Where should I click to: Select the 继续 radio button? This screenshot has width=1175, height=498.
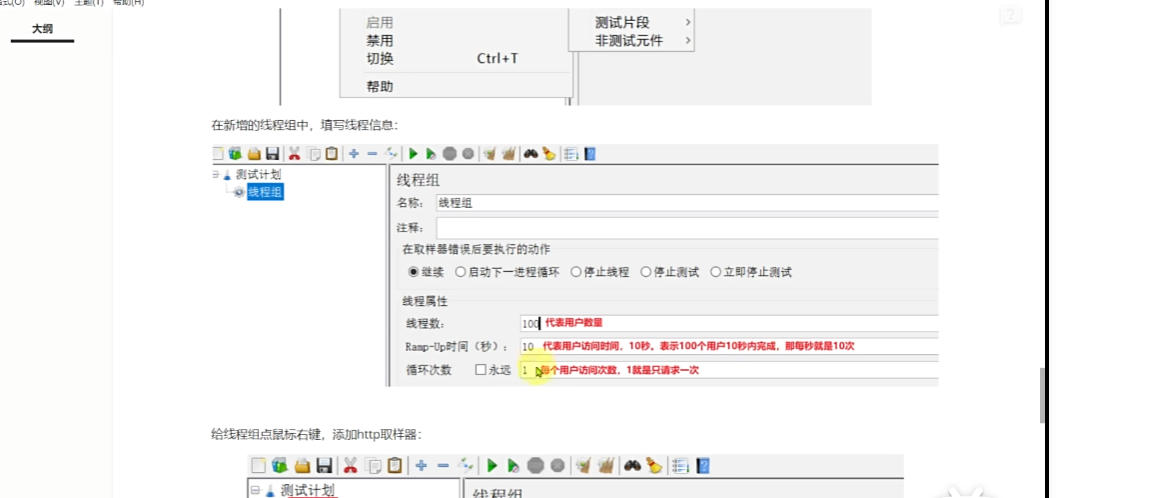tap(412, 273)
